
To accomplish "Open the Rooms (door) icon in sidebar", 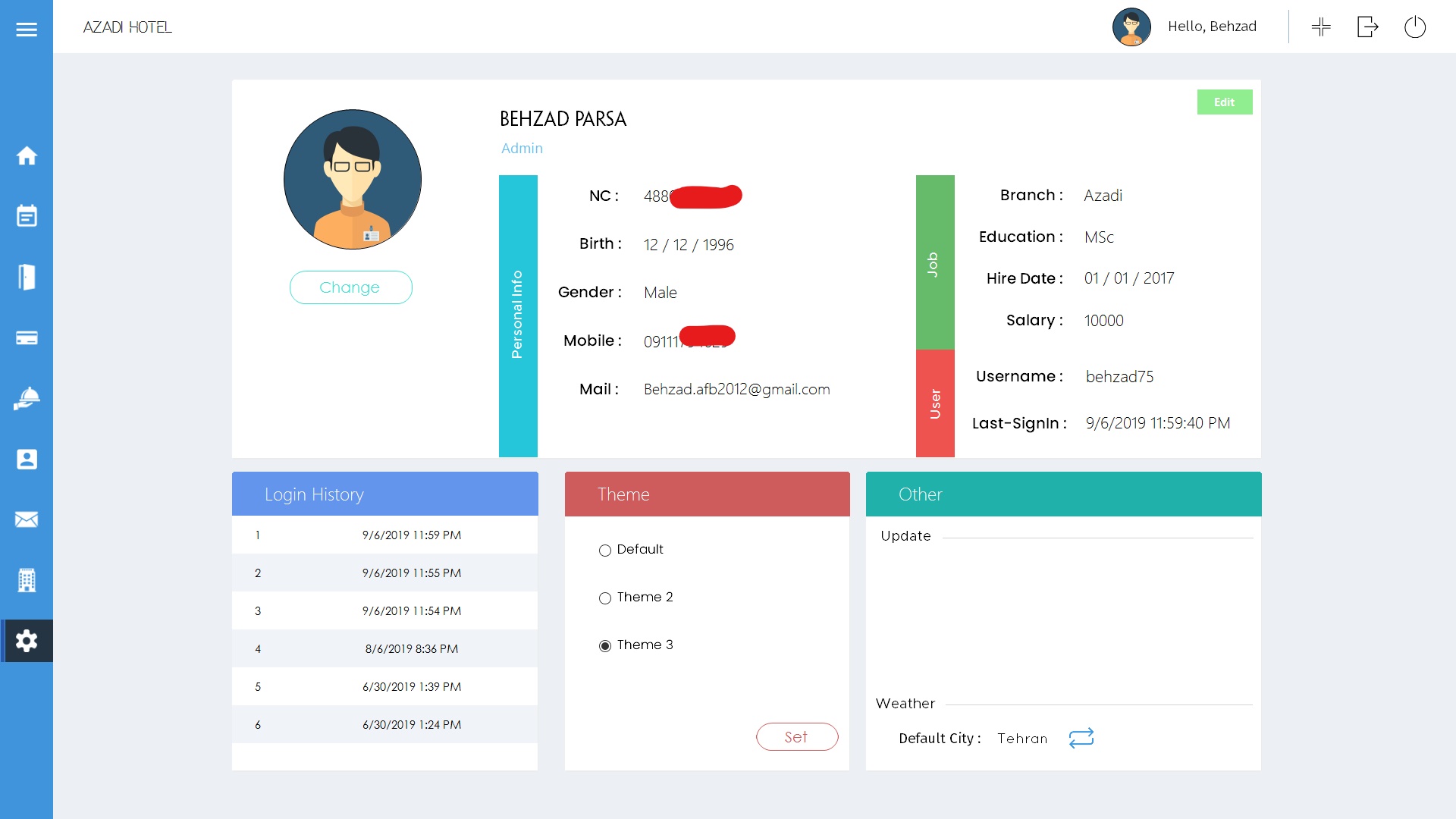I will pyautogui.click(x=27, y=277).
